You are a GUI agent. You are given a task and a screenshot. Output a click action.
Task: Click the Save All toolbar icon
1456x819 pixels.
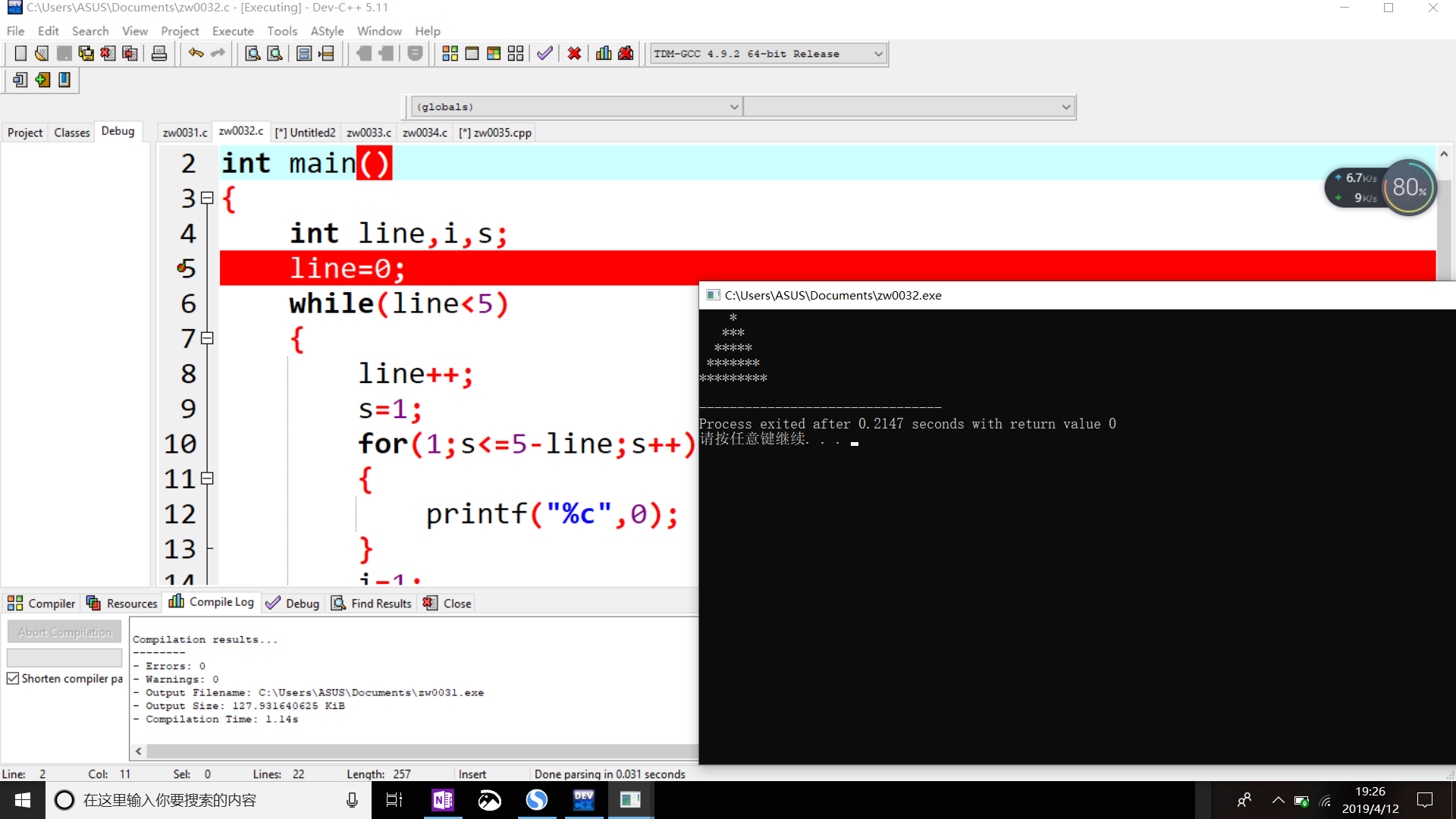coord(86,54)
